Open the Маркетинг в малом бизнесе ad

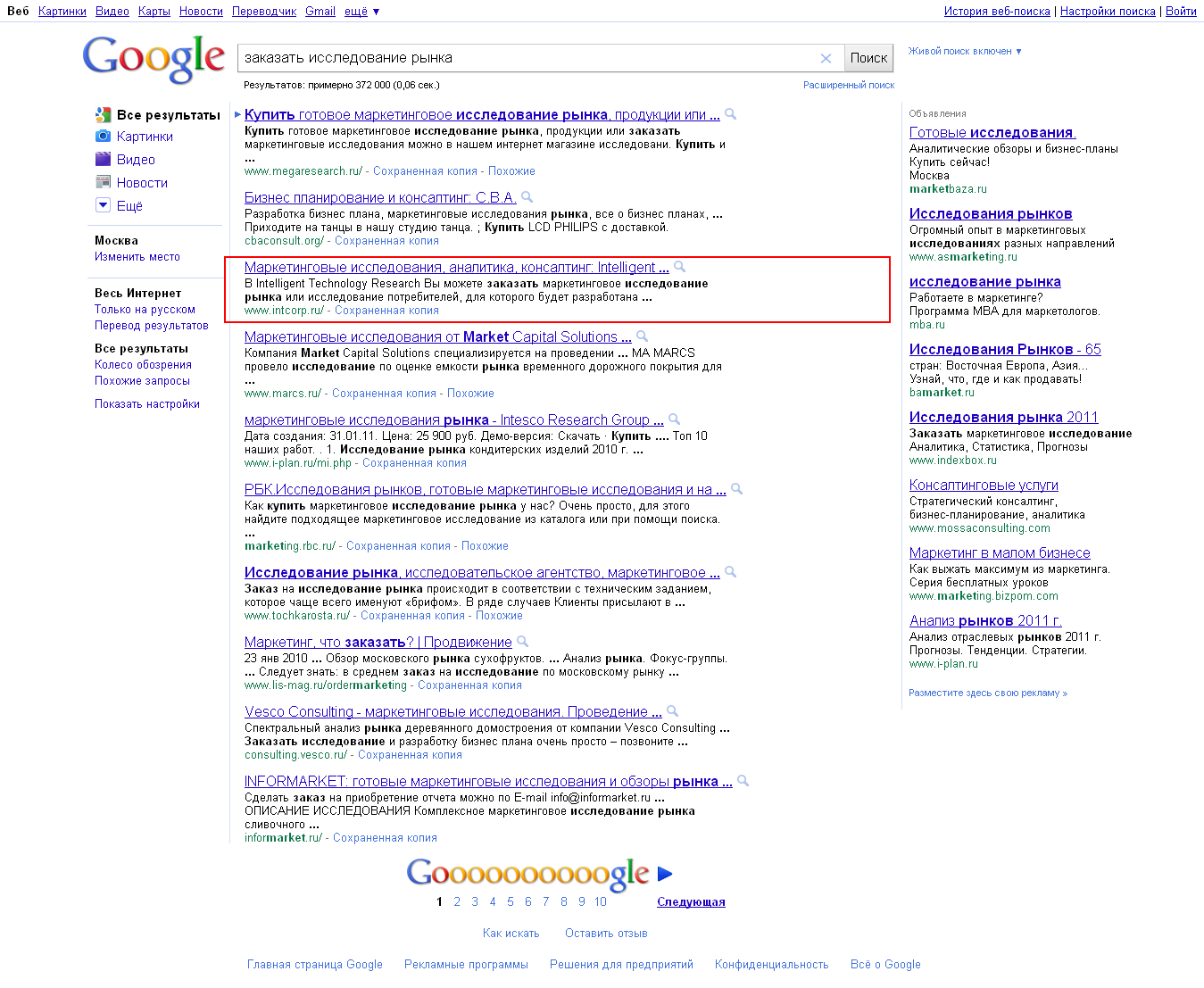tap(1000, 553)
